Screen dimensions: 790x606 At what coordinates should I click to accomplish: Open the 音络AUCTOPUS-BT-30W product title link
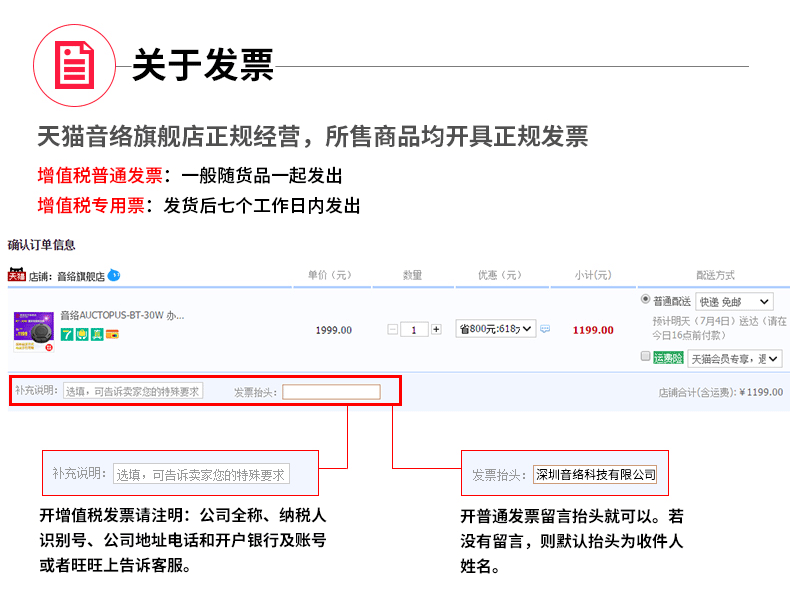click(122, 315)
